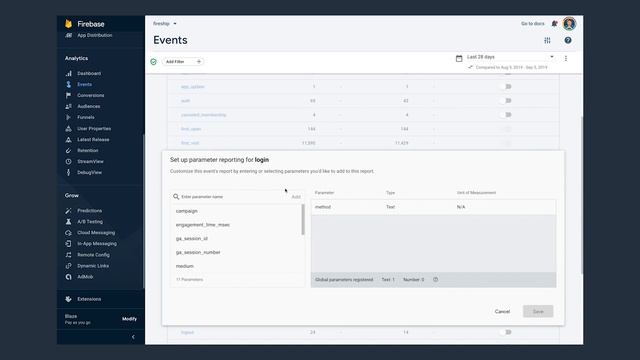Select the ga_session_id parameter
This screenshot has width=640, height=360.
[192, 238]
